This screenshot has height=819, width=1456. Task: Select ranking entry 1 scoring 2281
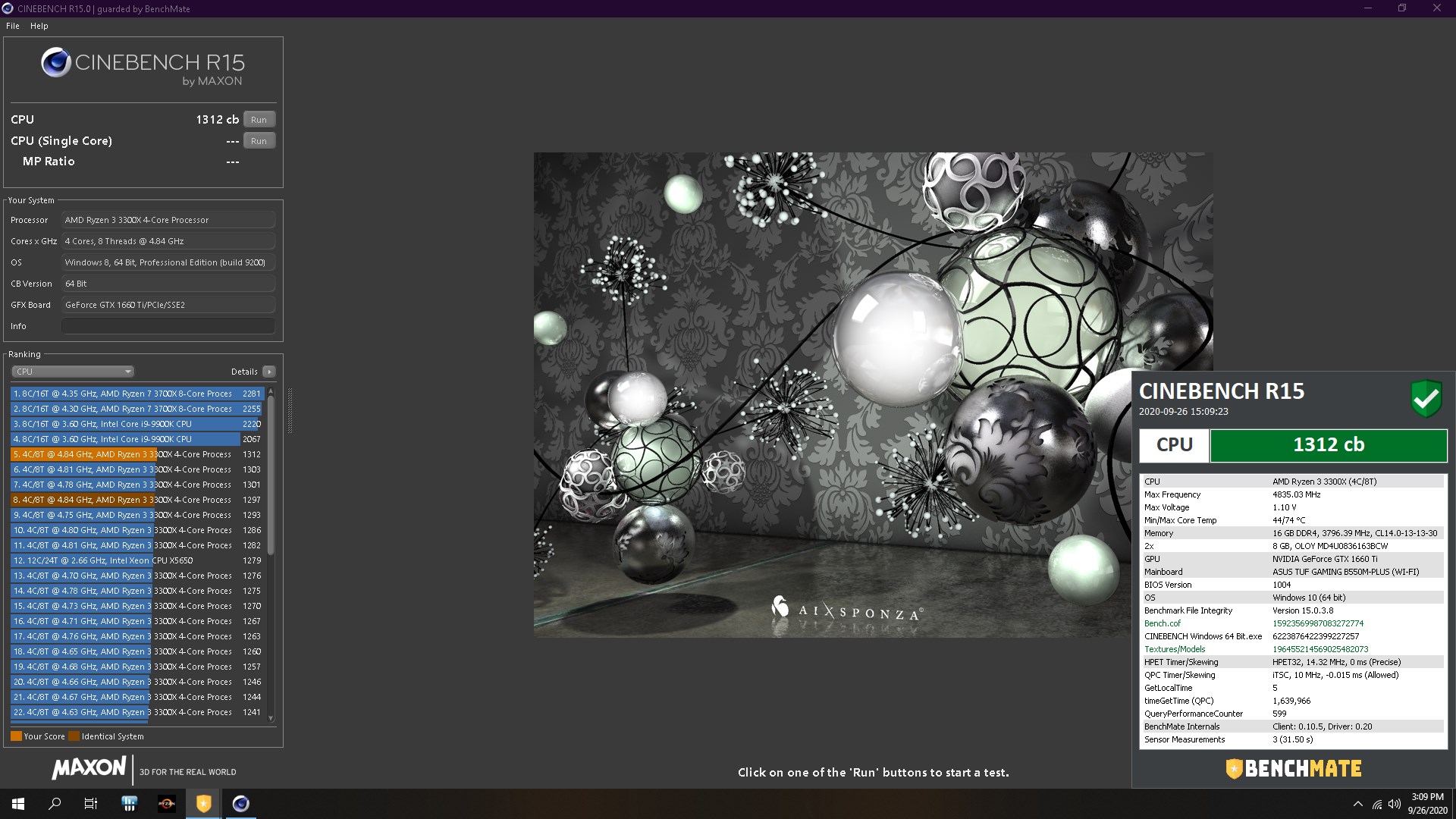(x=137, y=394)
